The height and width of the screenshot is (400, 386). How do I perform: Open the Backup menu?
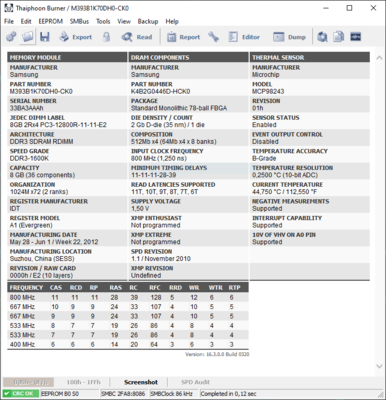[148, 21]
